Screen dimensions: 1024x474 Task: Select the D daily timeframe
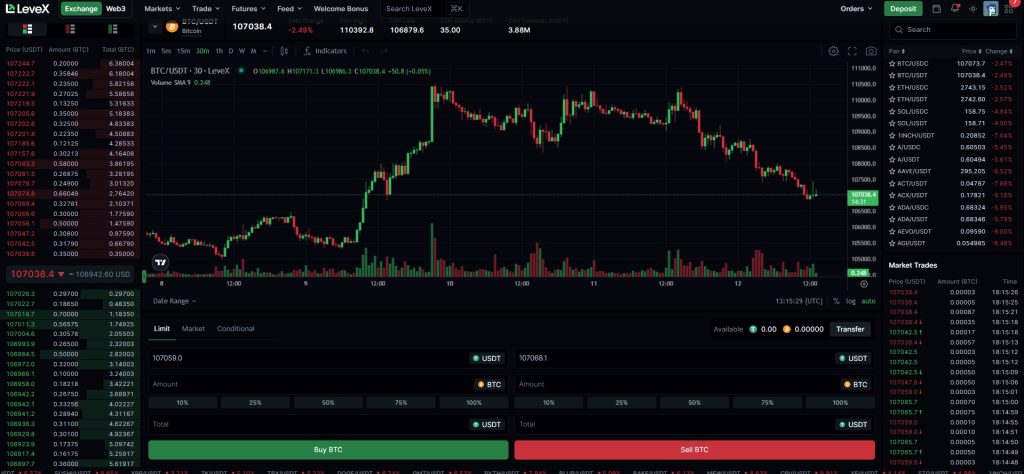pyautogui.click(x=231, y=51)
